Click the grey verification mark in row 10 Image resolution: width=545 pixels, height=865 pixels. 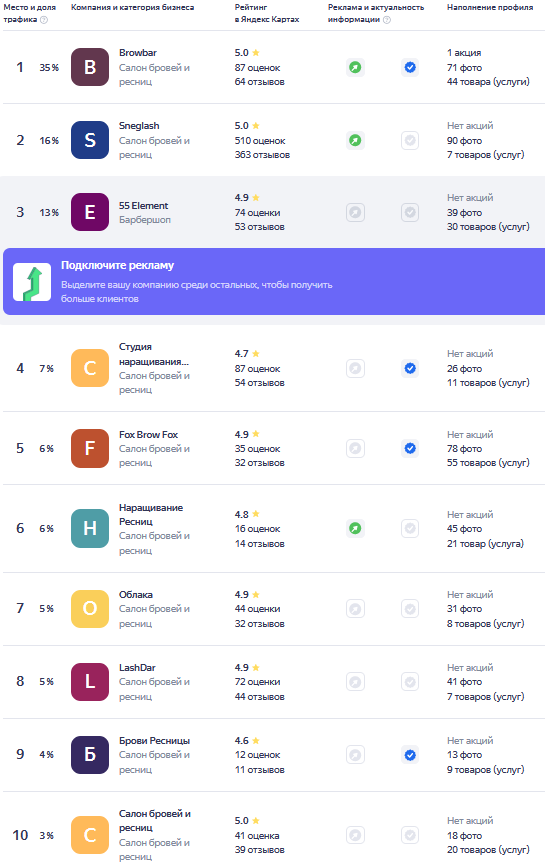coord(410,835)
